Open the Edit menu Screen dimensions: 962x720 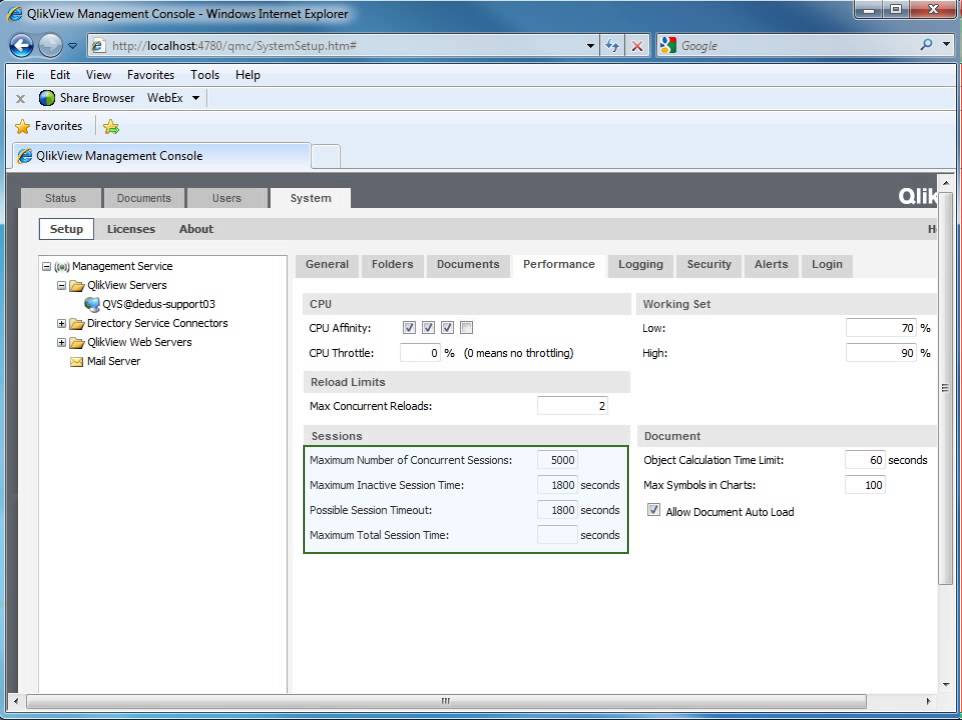[60, 75]
